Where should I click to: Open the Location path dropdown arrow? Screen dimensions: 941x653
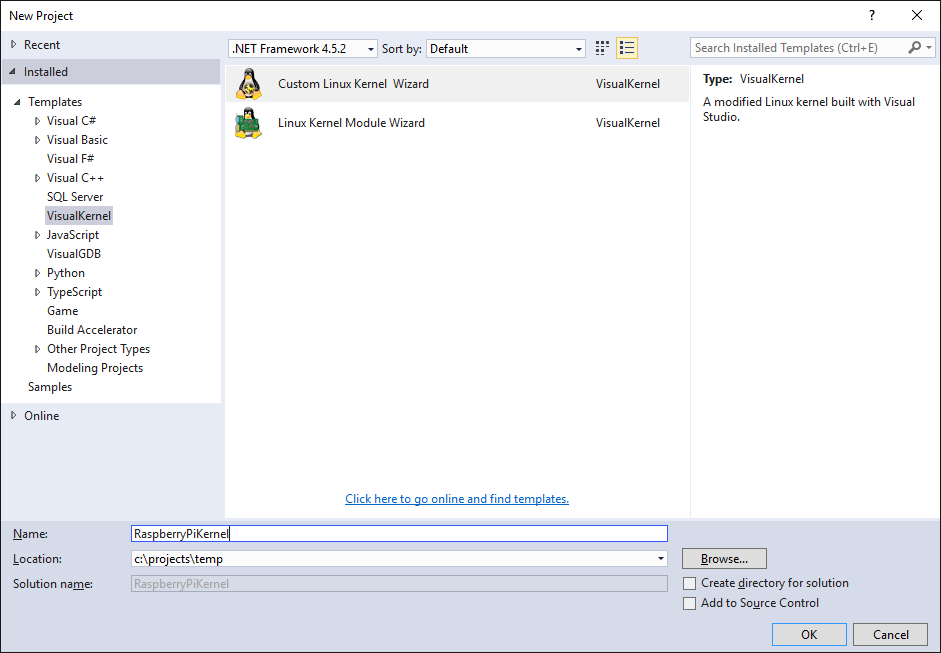coord(660,559)
